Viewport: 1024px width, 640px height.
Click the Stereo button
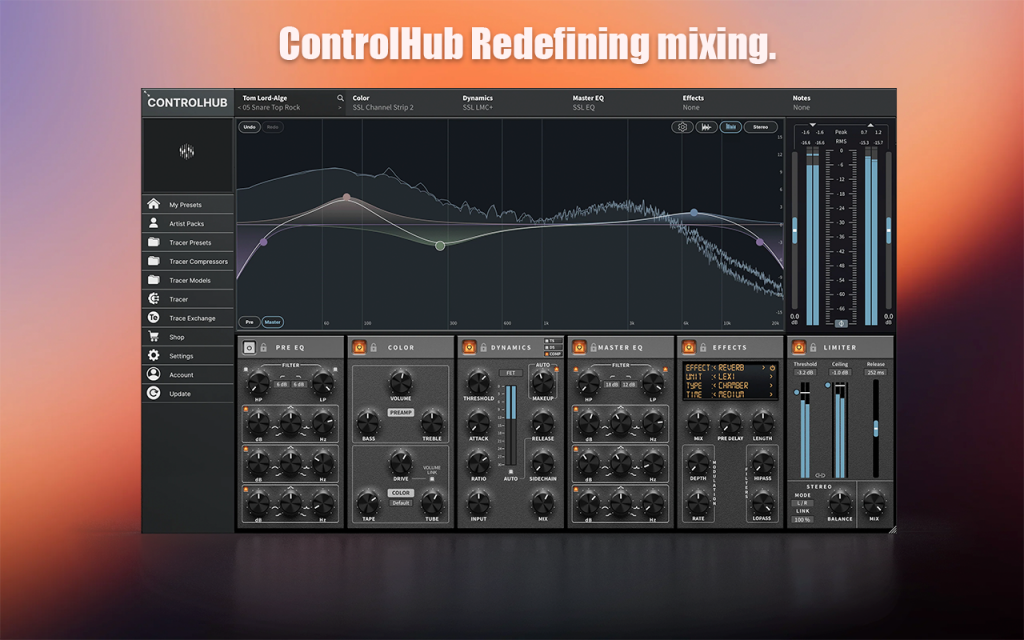coord(760,127)
